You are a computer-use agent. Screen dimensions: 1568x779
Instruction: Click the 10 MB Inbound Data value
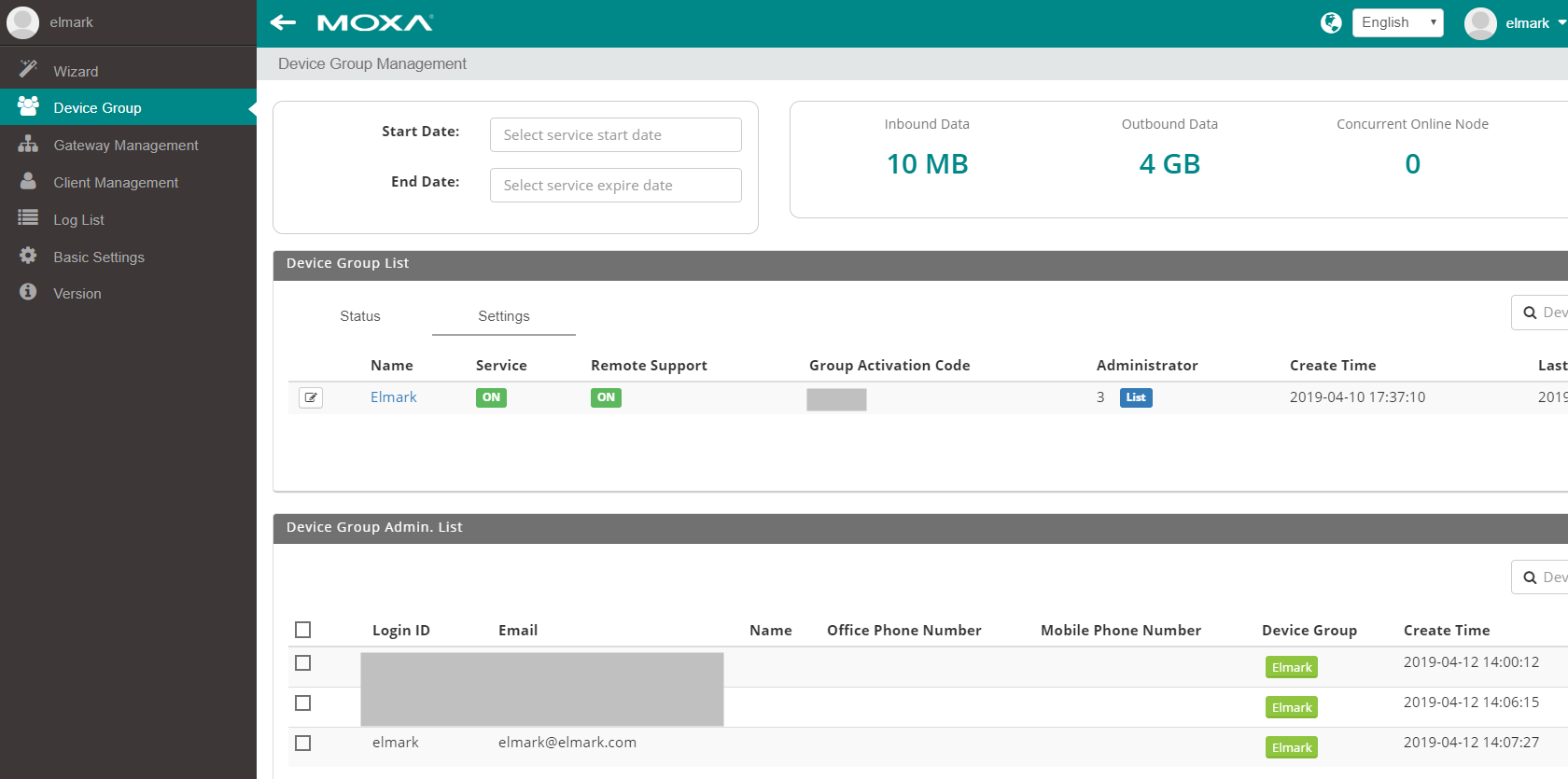927,164
